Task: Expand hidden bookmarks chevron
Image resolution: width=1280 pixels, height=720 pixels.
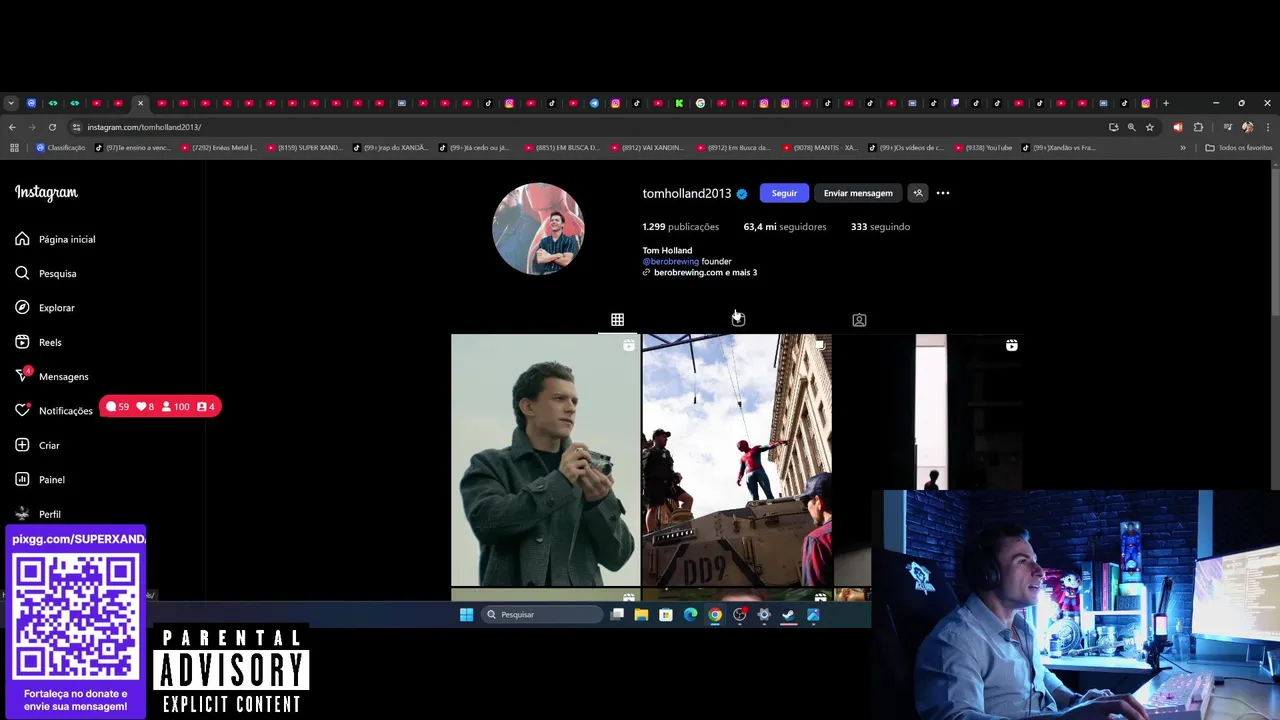Action: click(x=1183, y=148)
